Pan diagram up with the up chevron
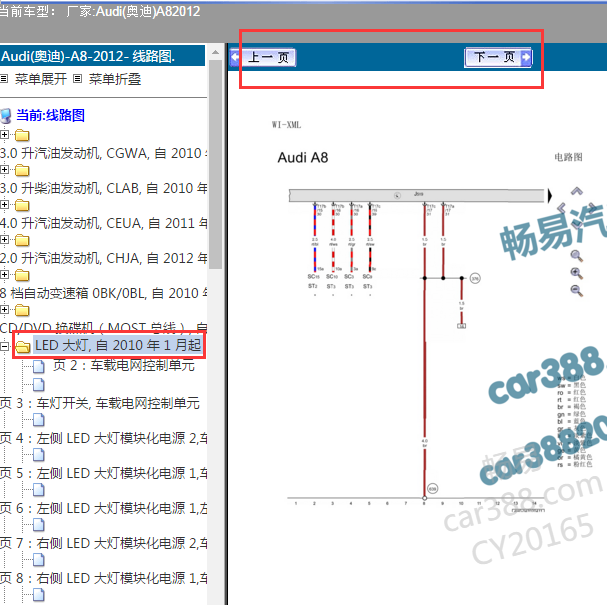Viewport: 607px width, 605px height. [x=577, y=190]
